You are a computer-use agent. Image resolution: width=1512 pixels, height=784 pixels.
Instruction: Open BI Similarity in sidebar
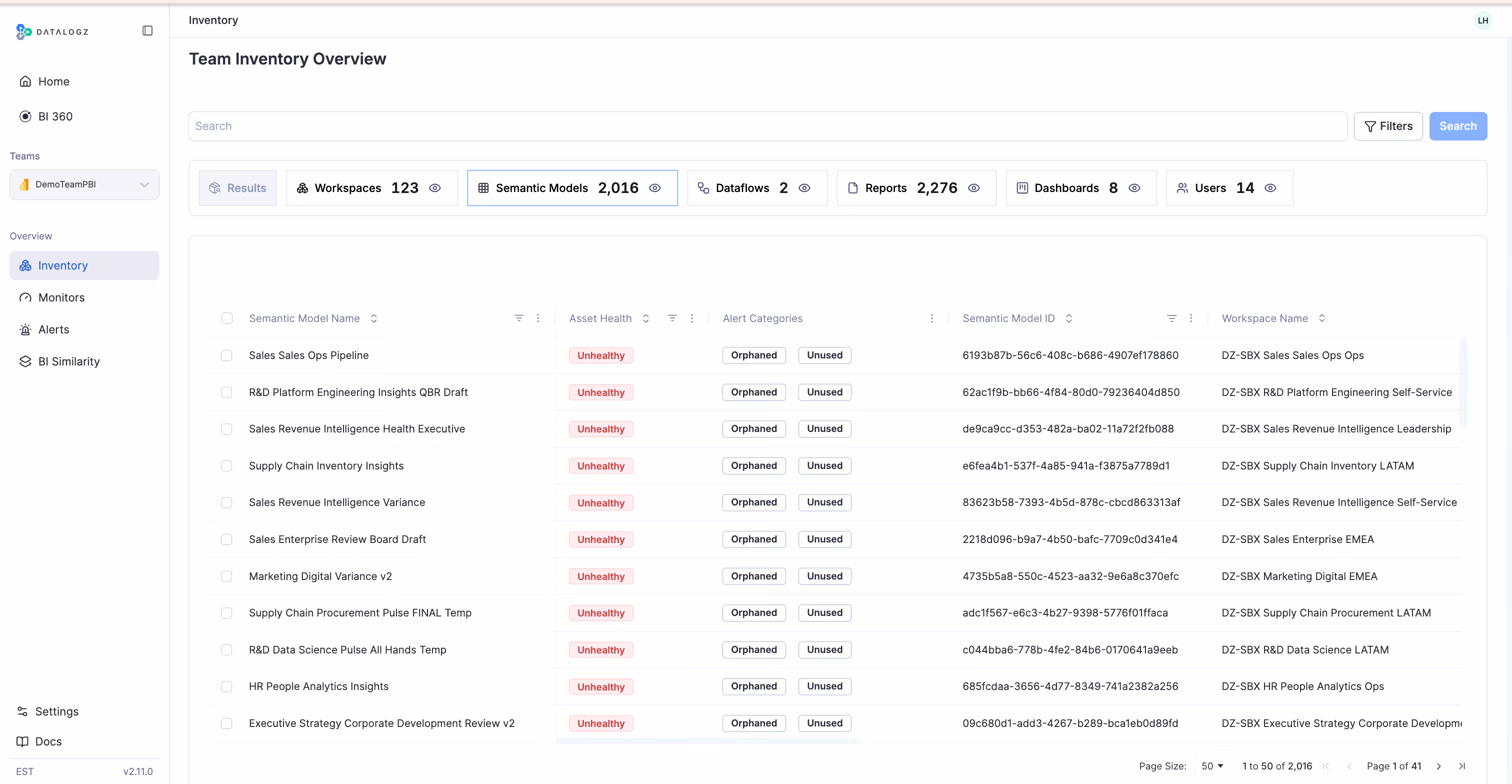84,361
